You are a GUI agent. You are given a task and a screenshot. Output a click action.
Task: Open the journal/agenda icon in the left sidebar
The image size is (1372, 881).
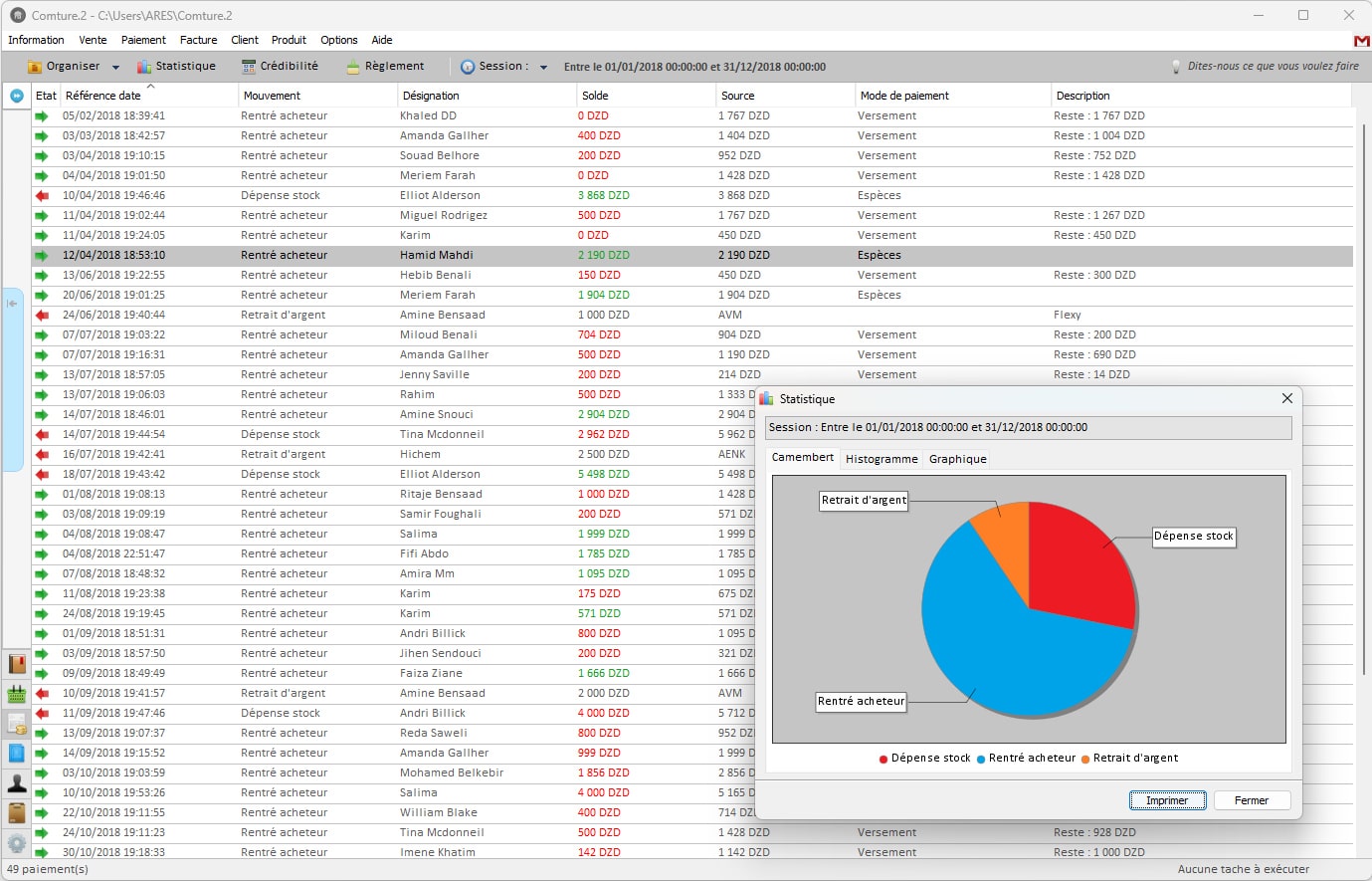16,662
